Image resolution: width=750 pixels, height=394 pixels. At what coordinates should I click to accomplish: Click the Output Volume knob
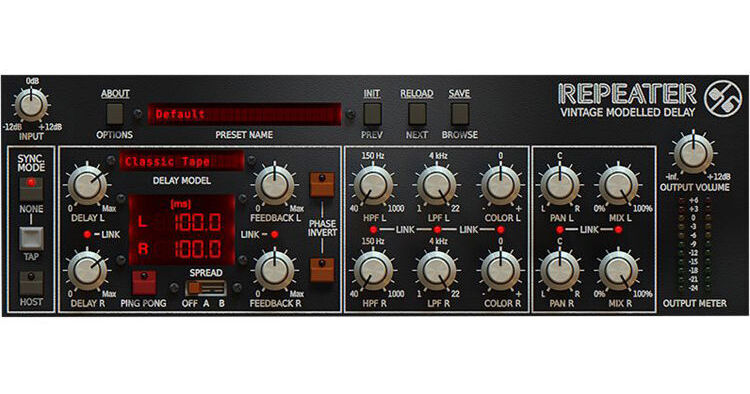pyautogui.click(x=693, y=153)
